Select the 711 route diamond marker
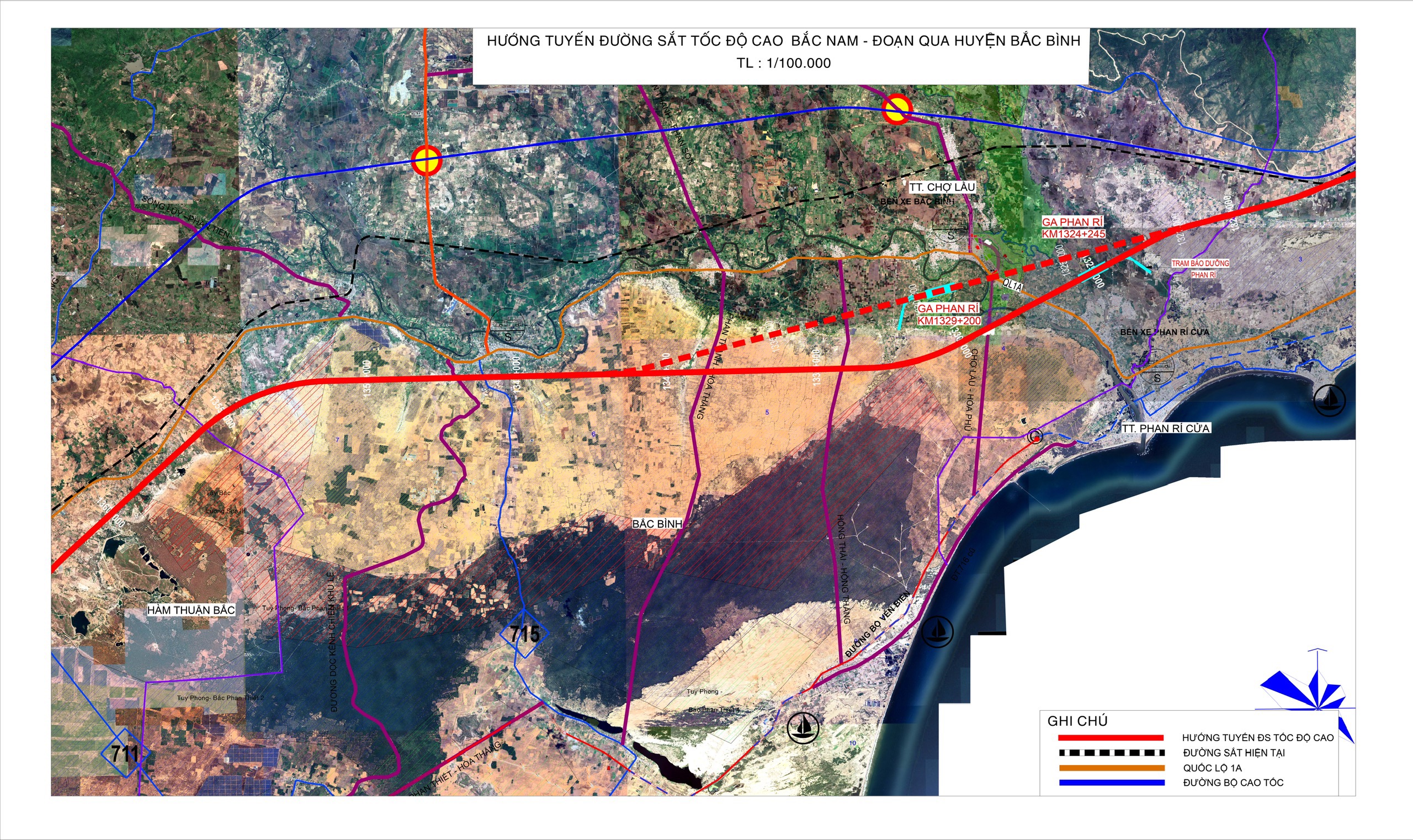The image size is (1413, 840). [125, 753]
